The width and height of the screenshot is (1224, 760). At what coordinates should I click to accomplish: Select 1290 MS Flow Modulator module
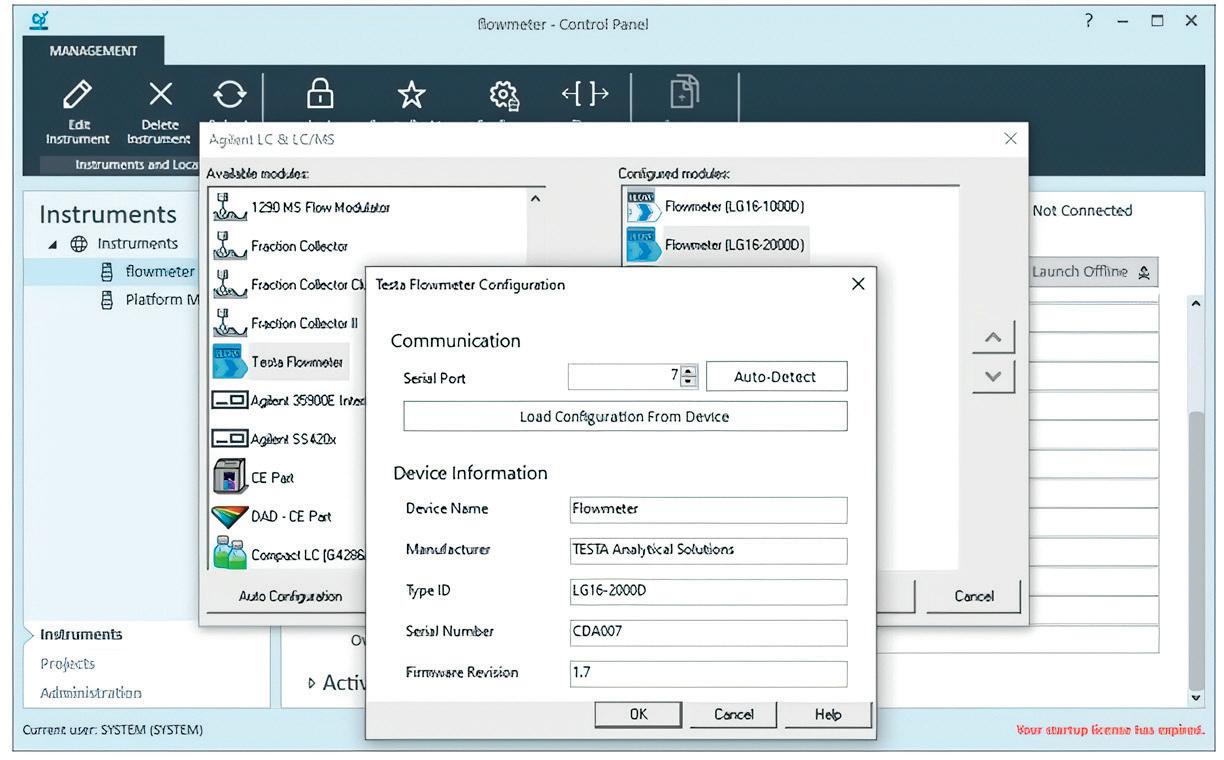pyautogui.click(x=301, y=207)
